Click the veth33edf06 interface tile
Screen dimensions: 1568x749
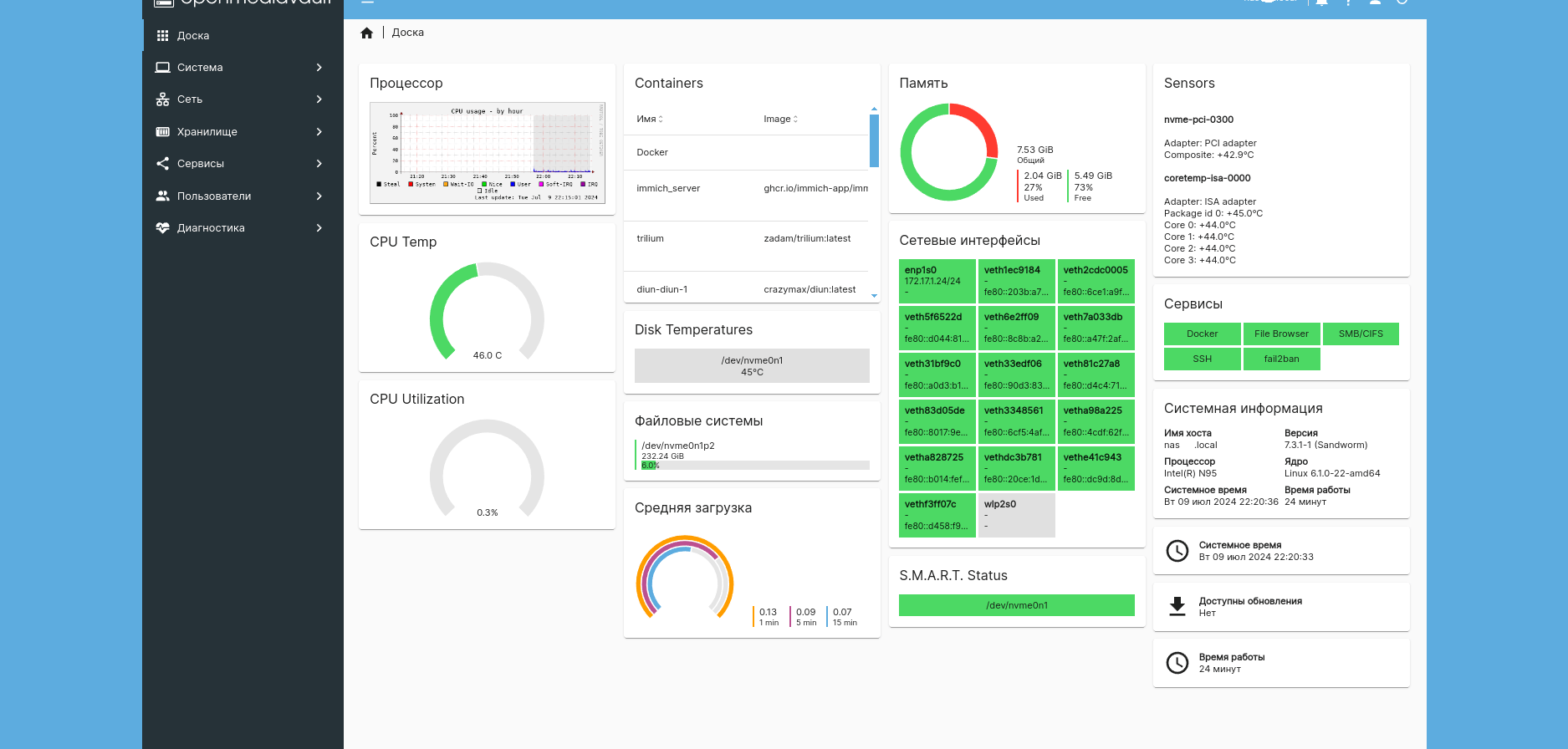(x=1017, y=374)
